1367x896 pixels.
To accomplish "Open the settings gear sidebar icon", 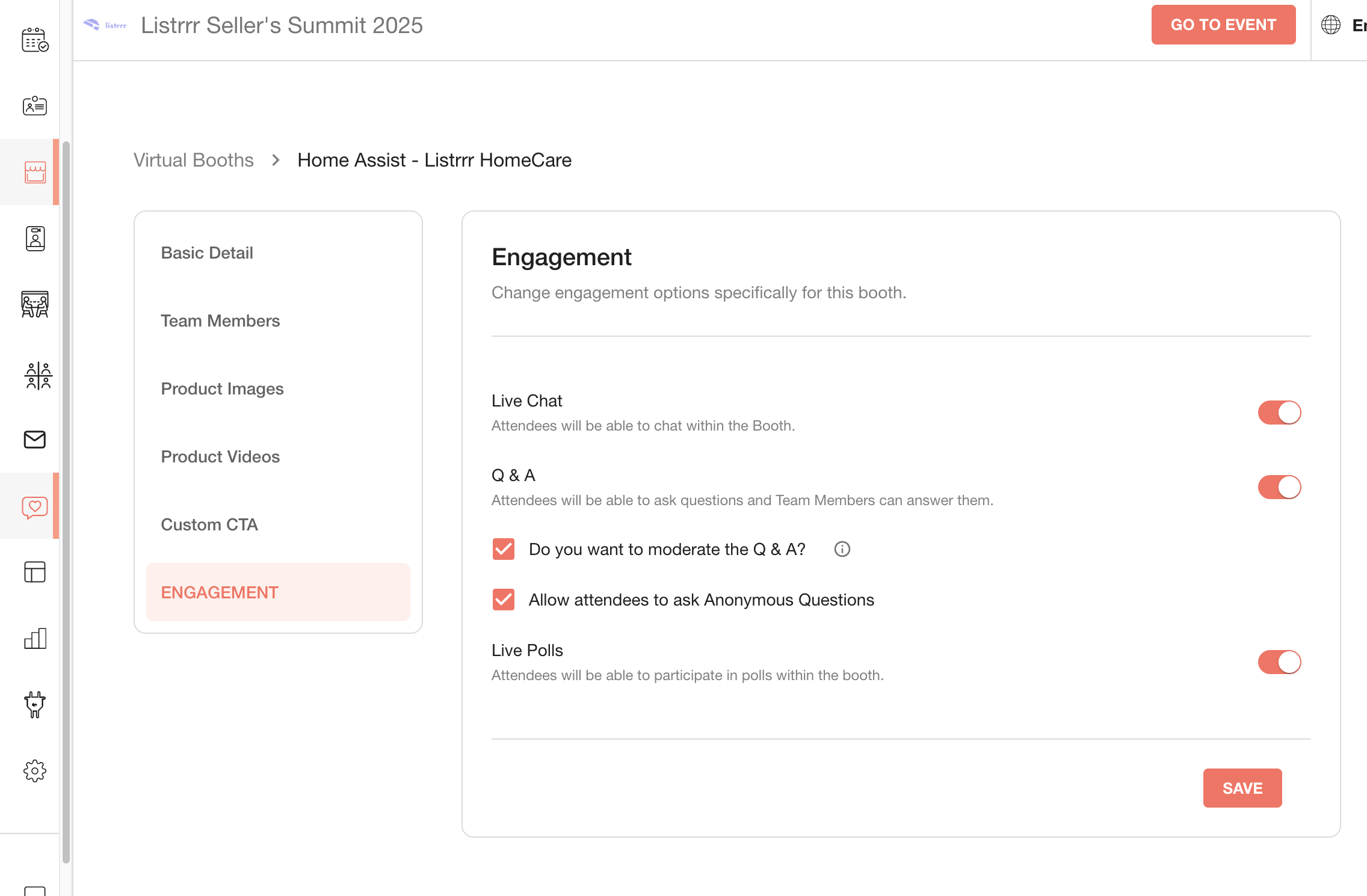I will coord(35,770).
